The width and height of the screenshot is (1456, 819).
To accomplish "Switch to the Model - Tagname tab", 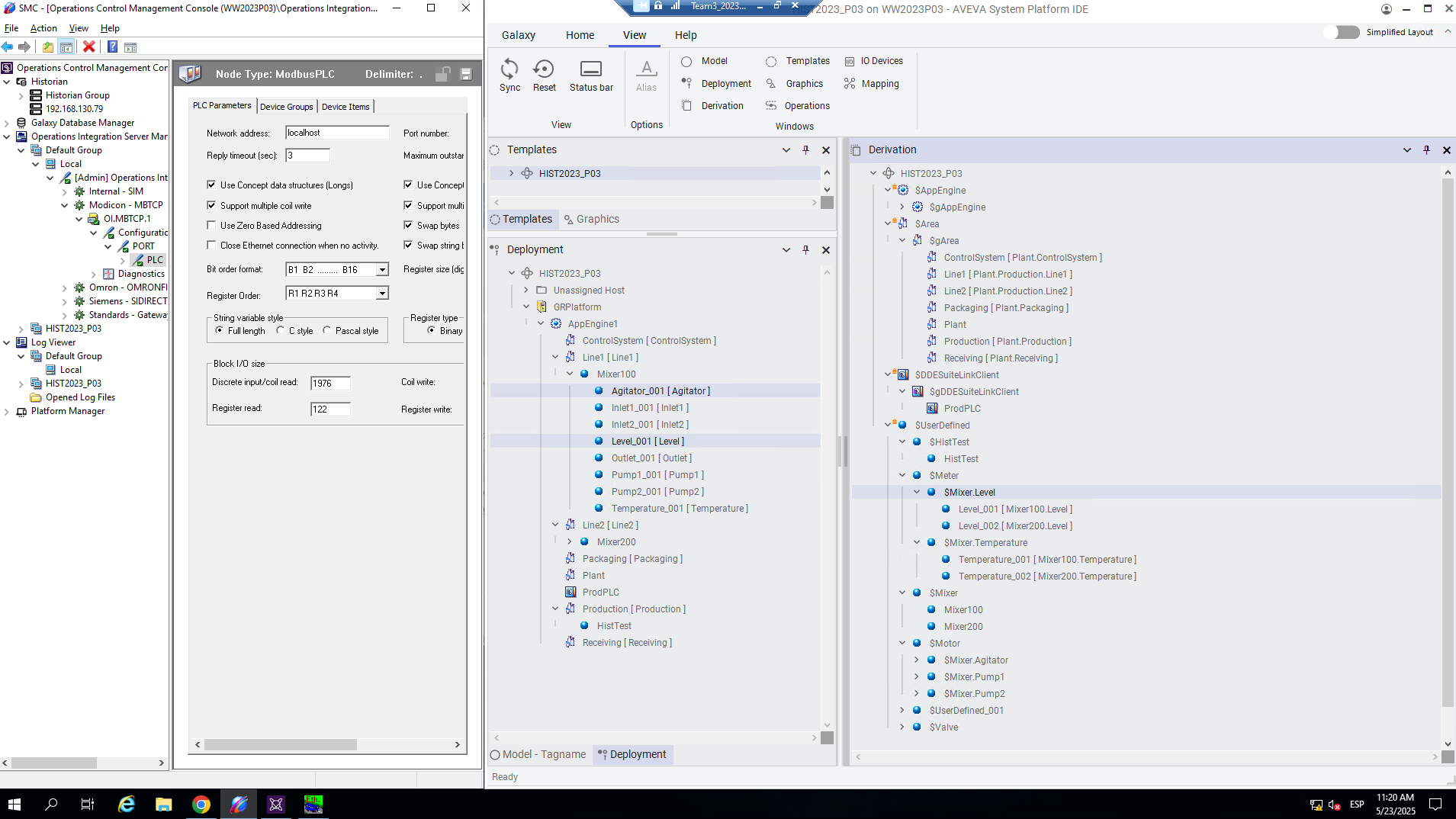I will click(x=538, y=754).
